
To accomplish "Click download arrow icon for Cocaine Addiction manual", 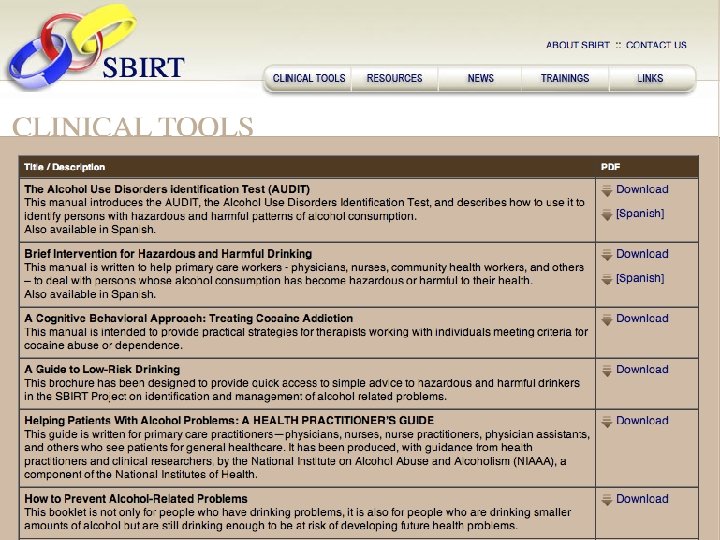I will point(607,320).
